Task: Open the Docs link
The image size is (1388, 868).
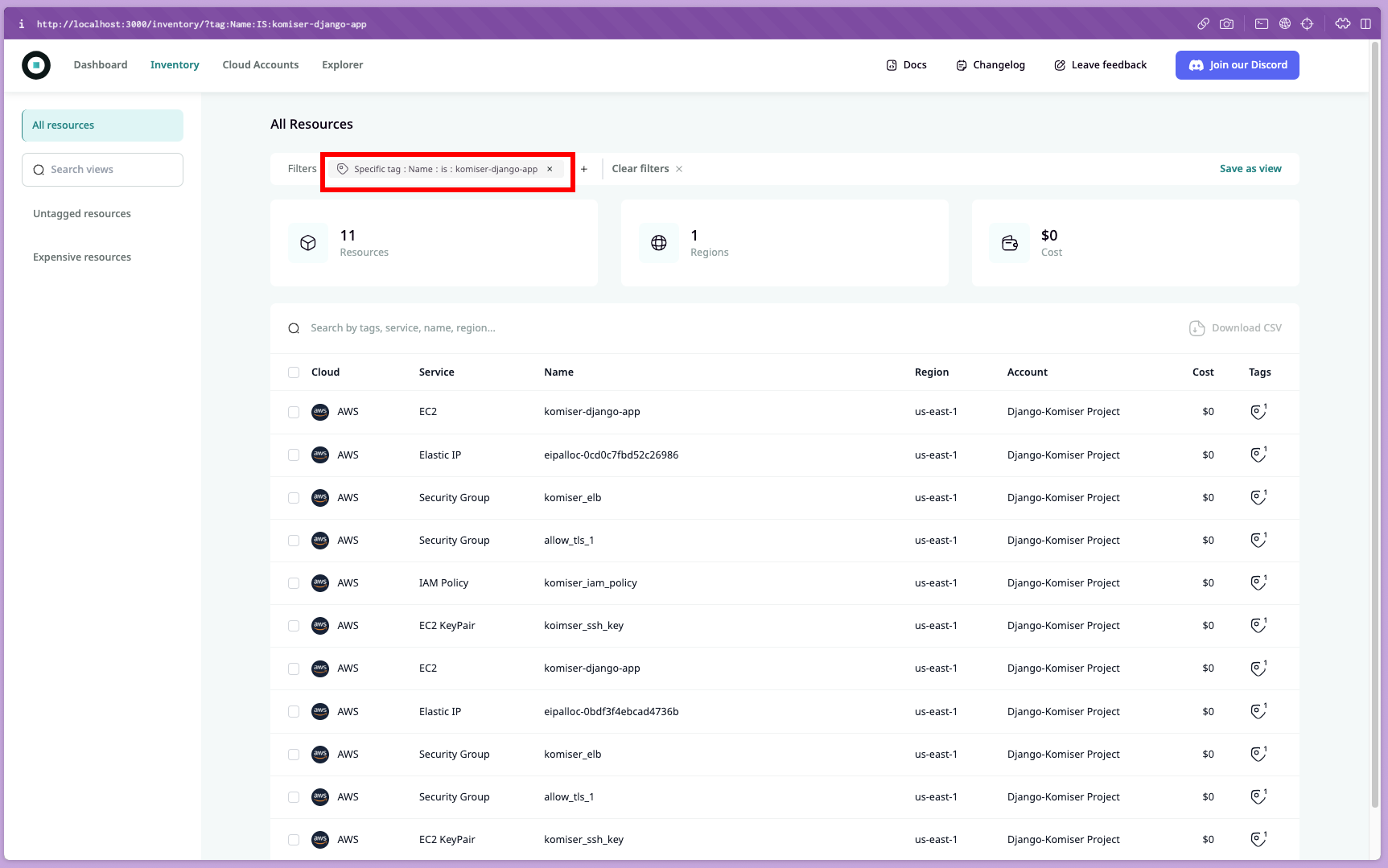Action: [x=907, y=65]
